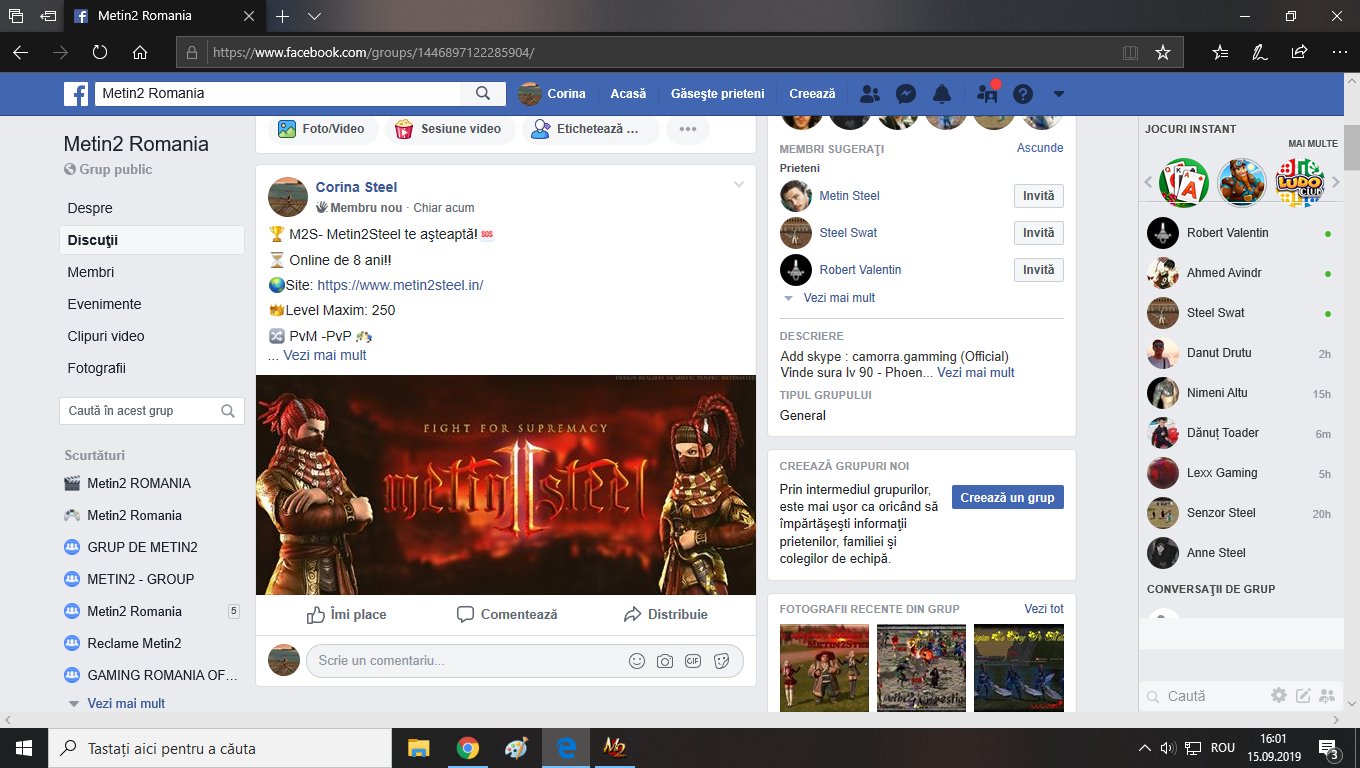Screen dimensions: 1360x768
Task: Click Creează un grup button
Action: pyautogui.click(x=1007, y=497)
